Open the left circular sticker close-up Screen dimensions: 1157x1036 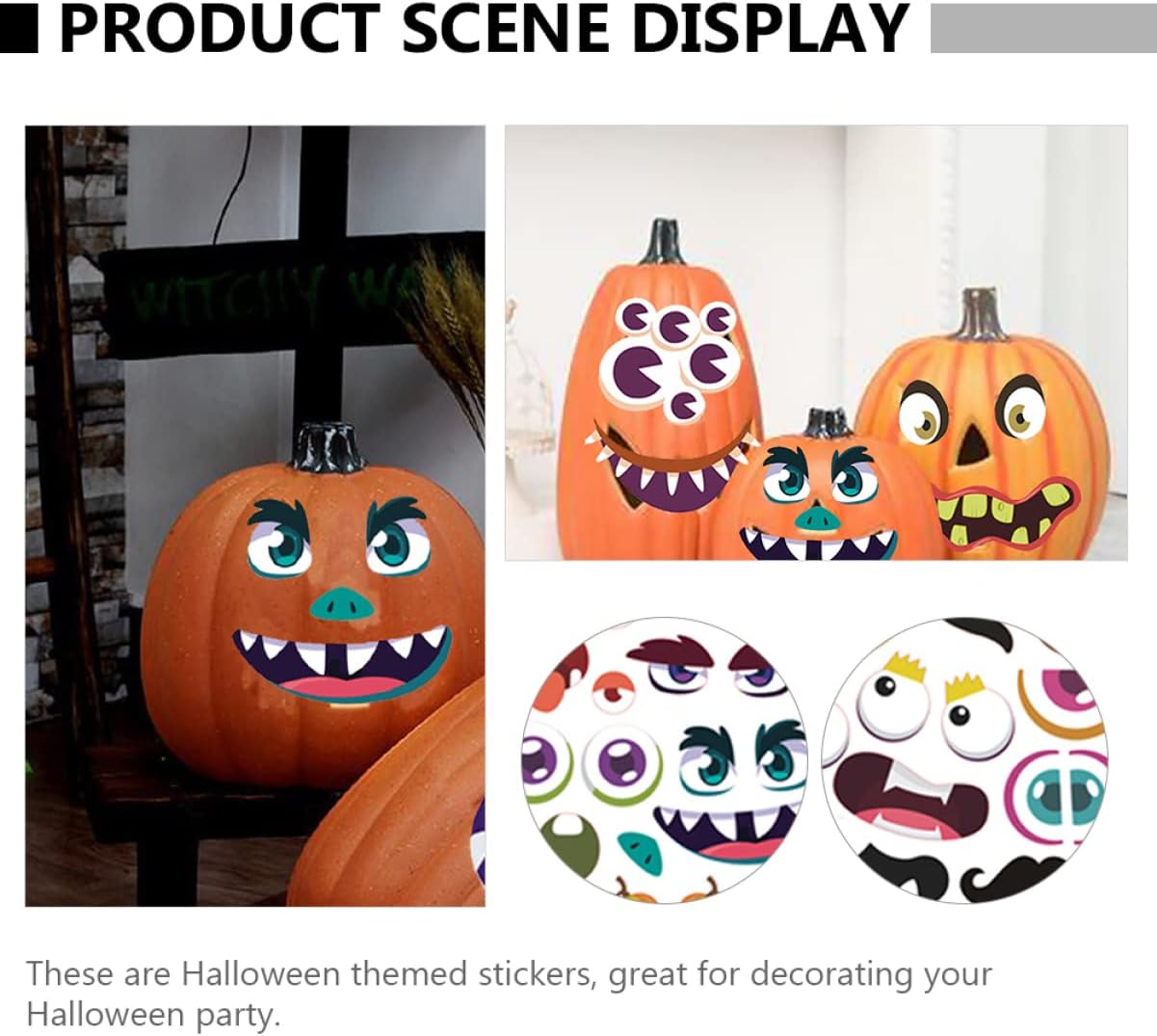tap(665, 760)
